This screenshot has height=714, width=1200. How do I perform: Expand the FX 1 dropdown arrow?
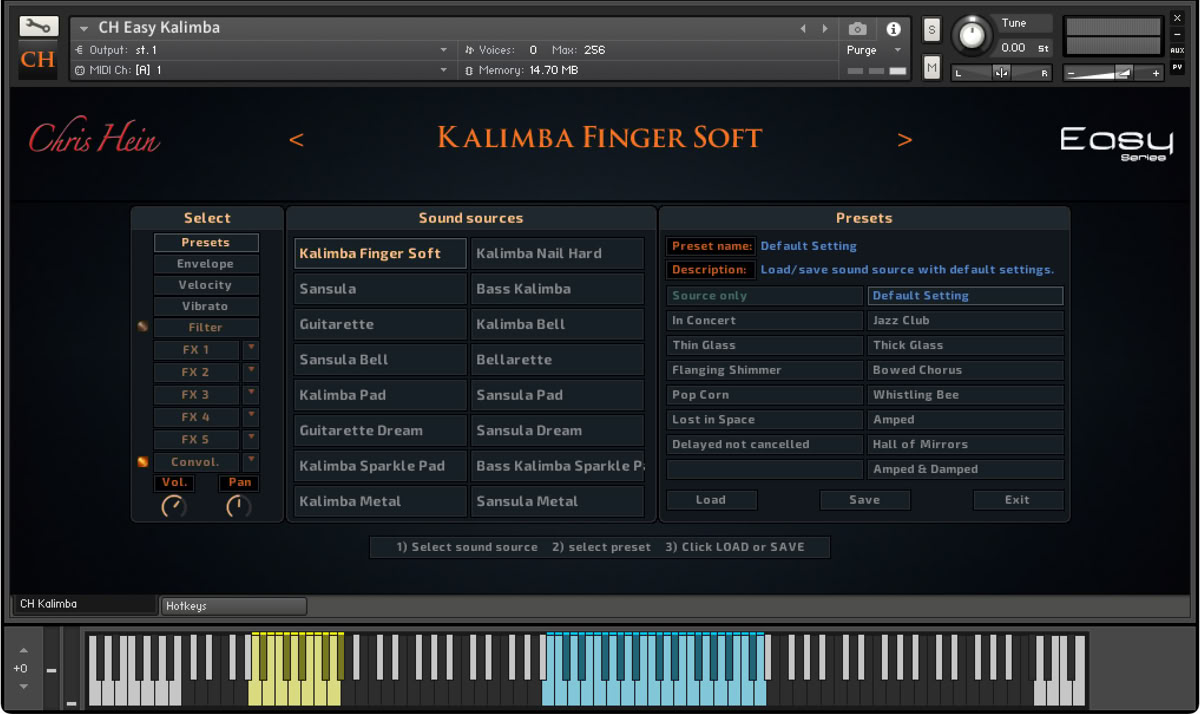(251, 350)
